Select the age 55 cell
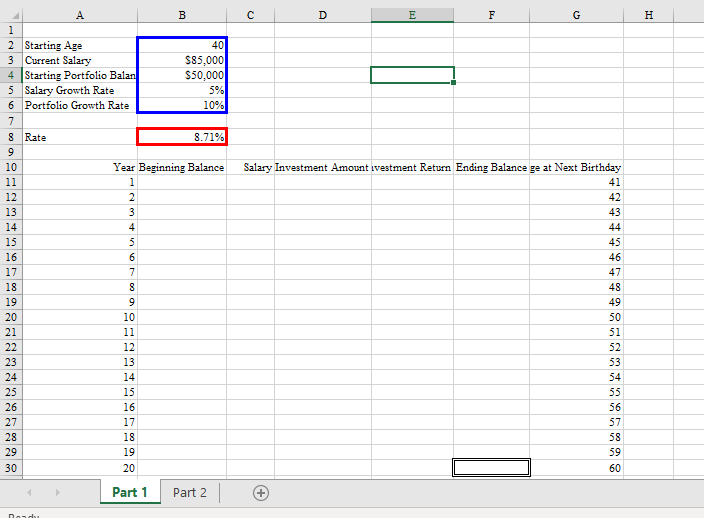The width and height of the screenshot is (704, 518). (x=576, y=392)
